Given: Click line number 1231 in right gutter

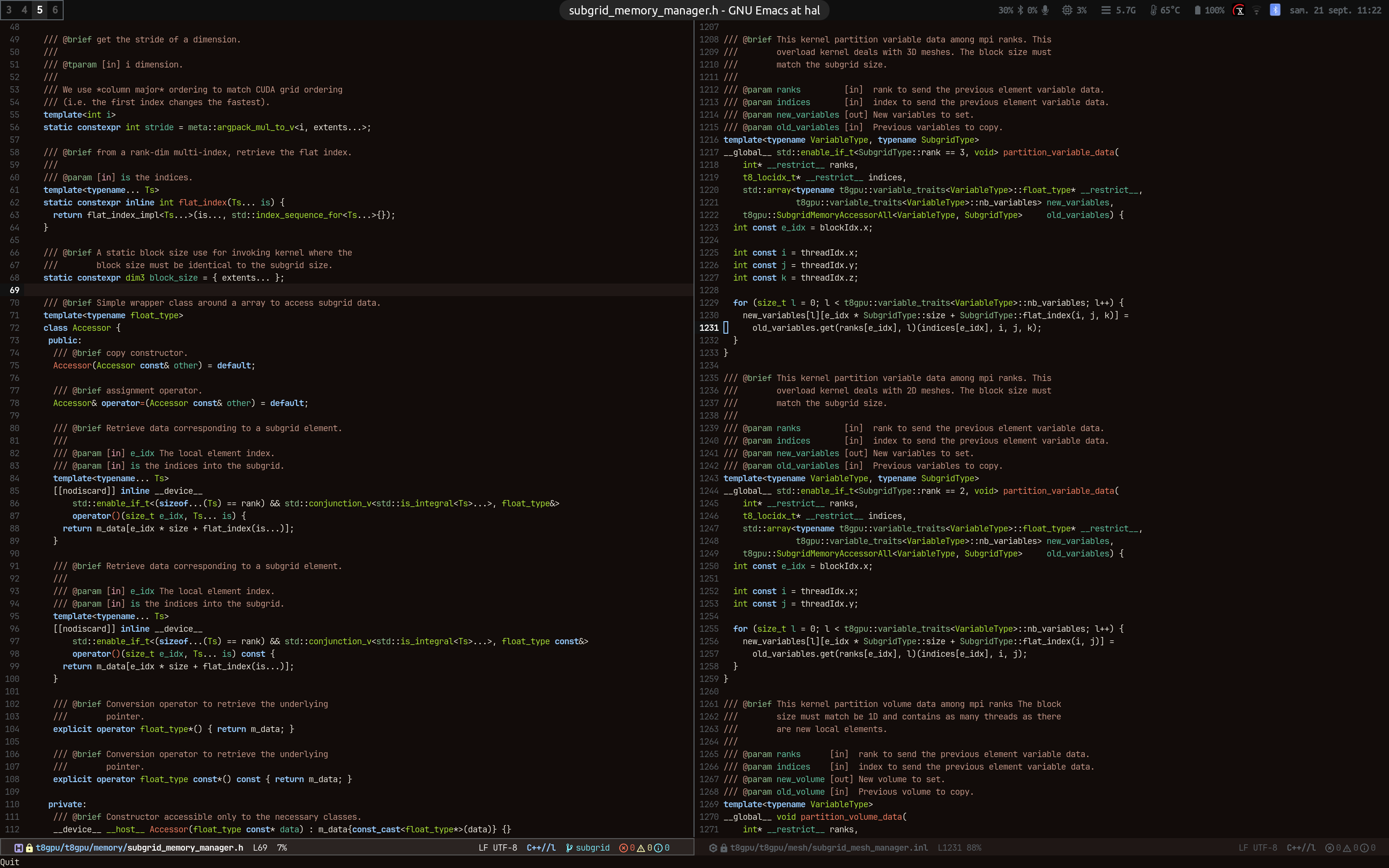Looking at the screenshot, I should tap(709, 328).
